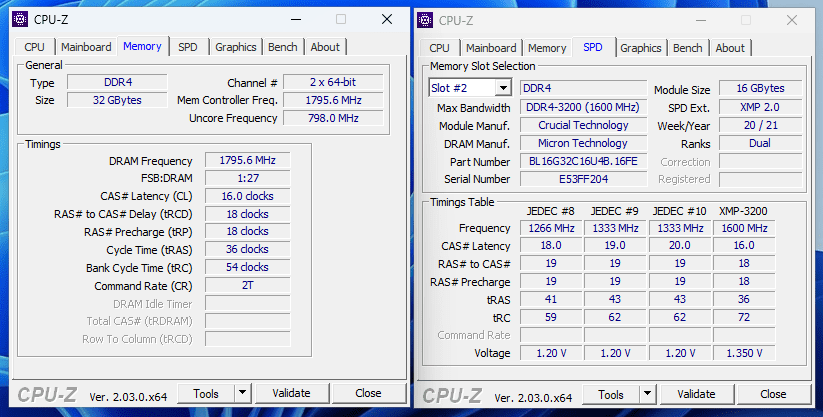Click Uncore Frequency 798.0 MHz value

[333, 118]
